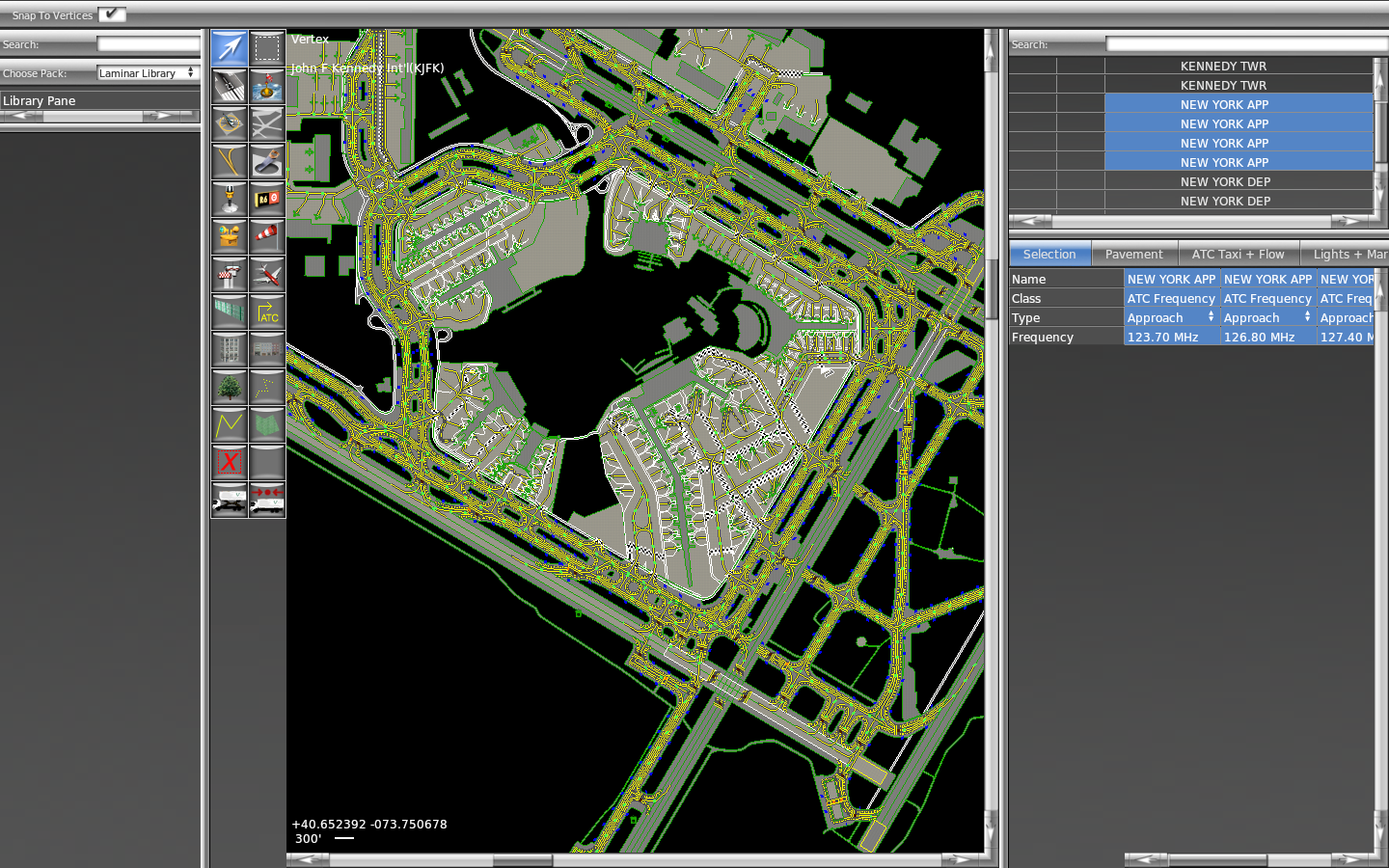Viewport: 1389px width, 868px height.
Task: Pick the Windsock tool
Action: tap(267, 236)
